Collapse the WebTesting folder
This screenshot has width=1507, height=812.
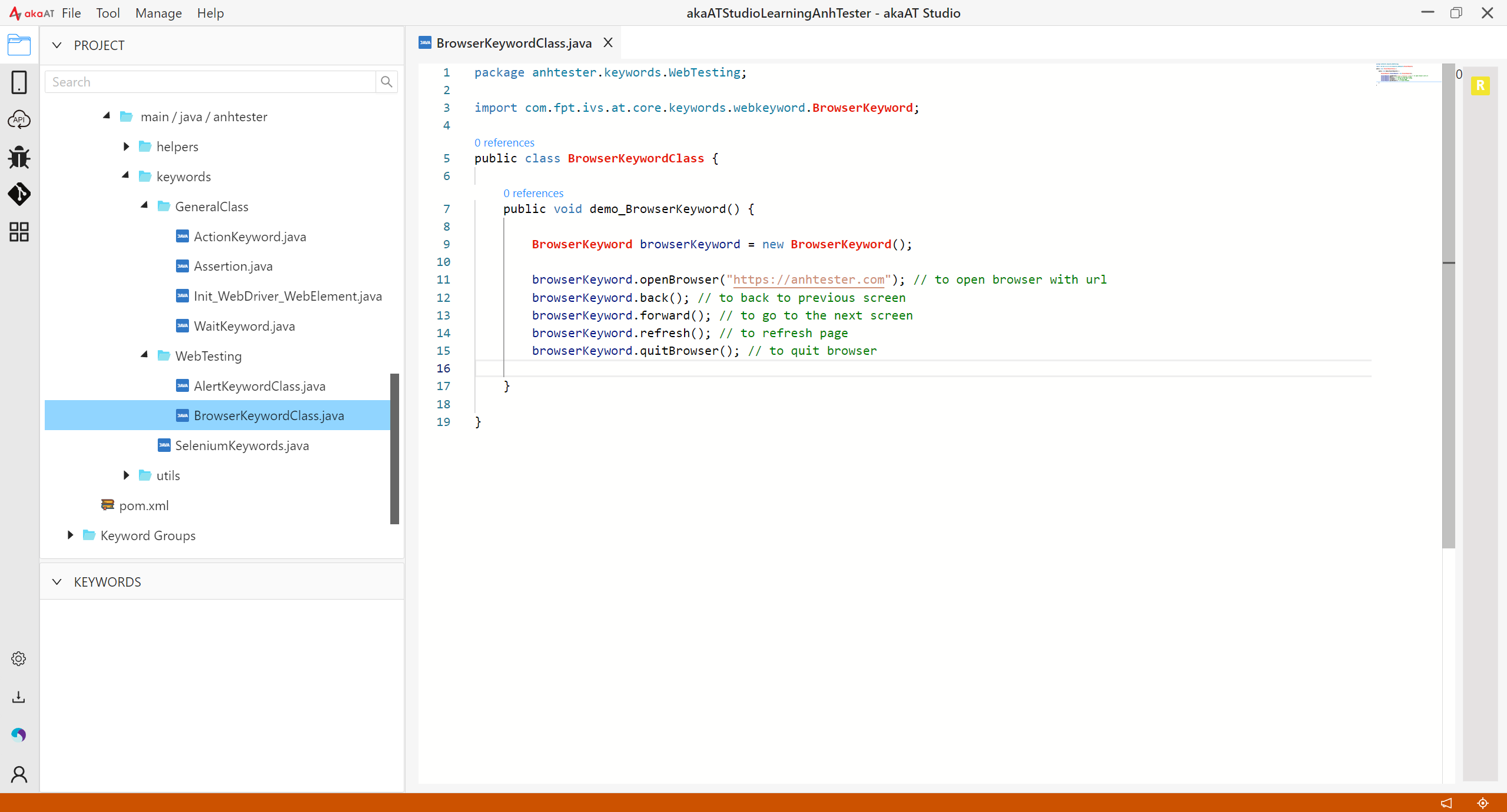tap(144, 355)
